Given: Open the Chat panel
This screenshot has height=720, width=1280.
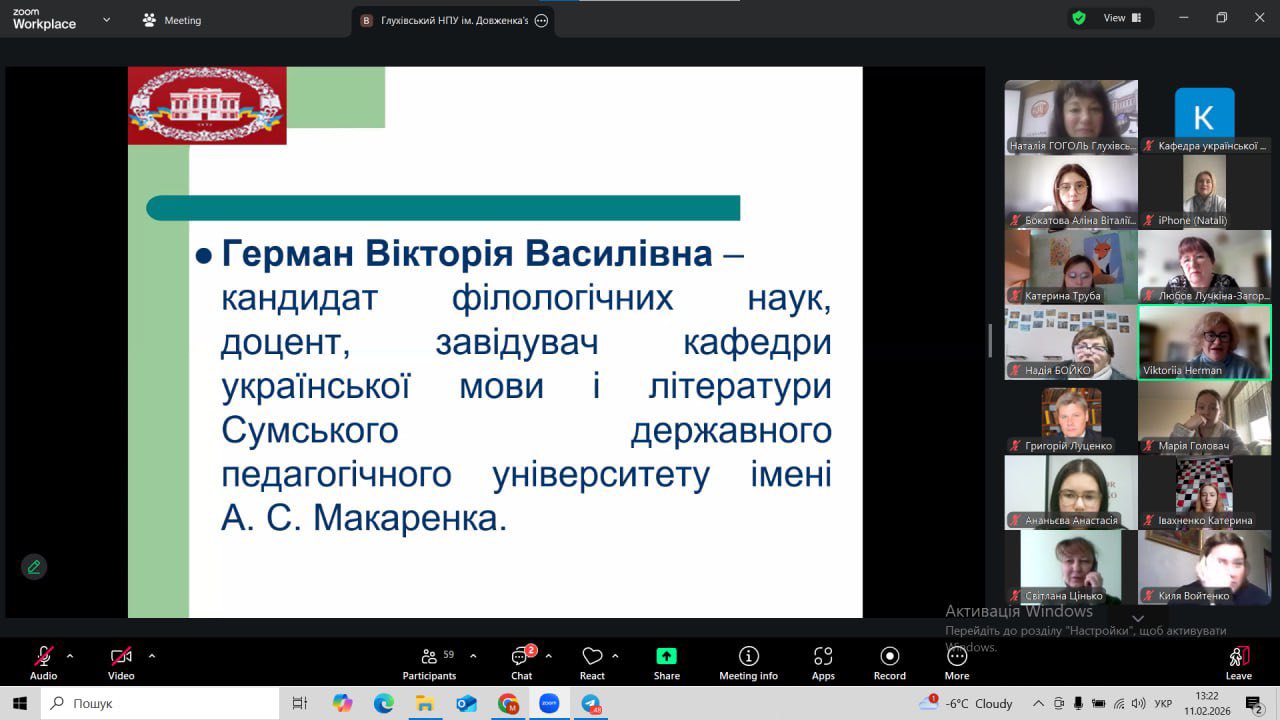Looking at the screenshot, I should [x=521, y=662].
